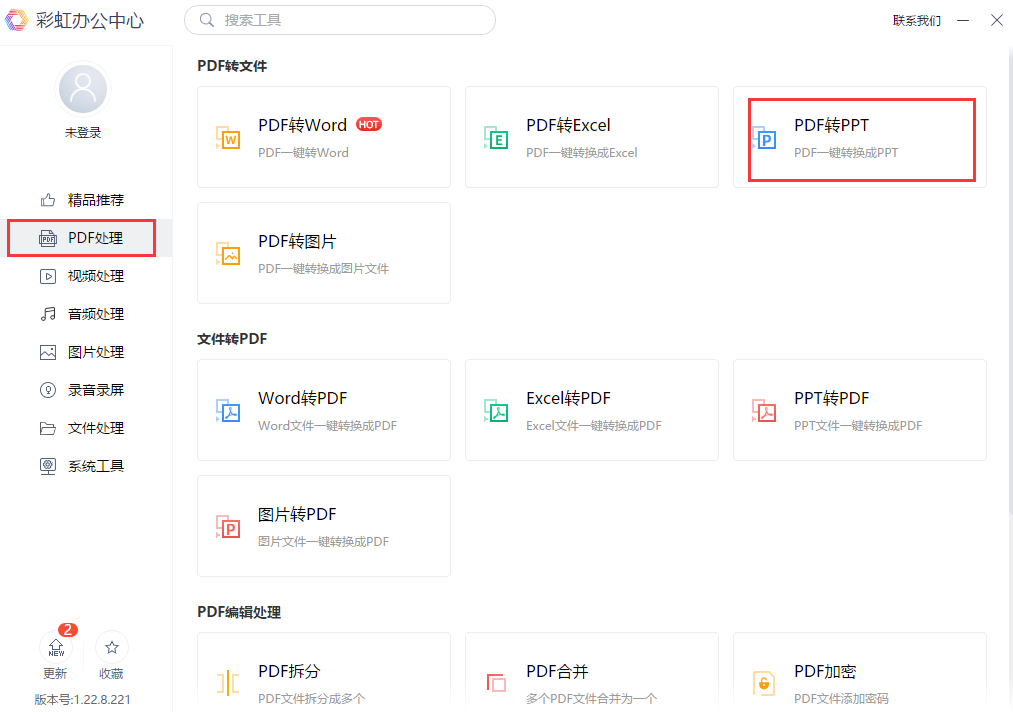The height and width of the screenshot is (712, 1013).
Task: Click the 收藏 star favorites icon
Action: pyautogui.click(x=112, y=647)
